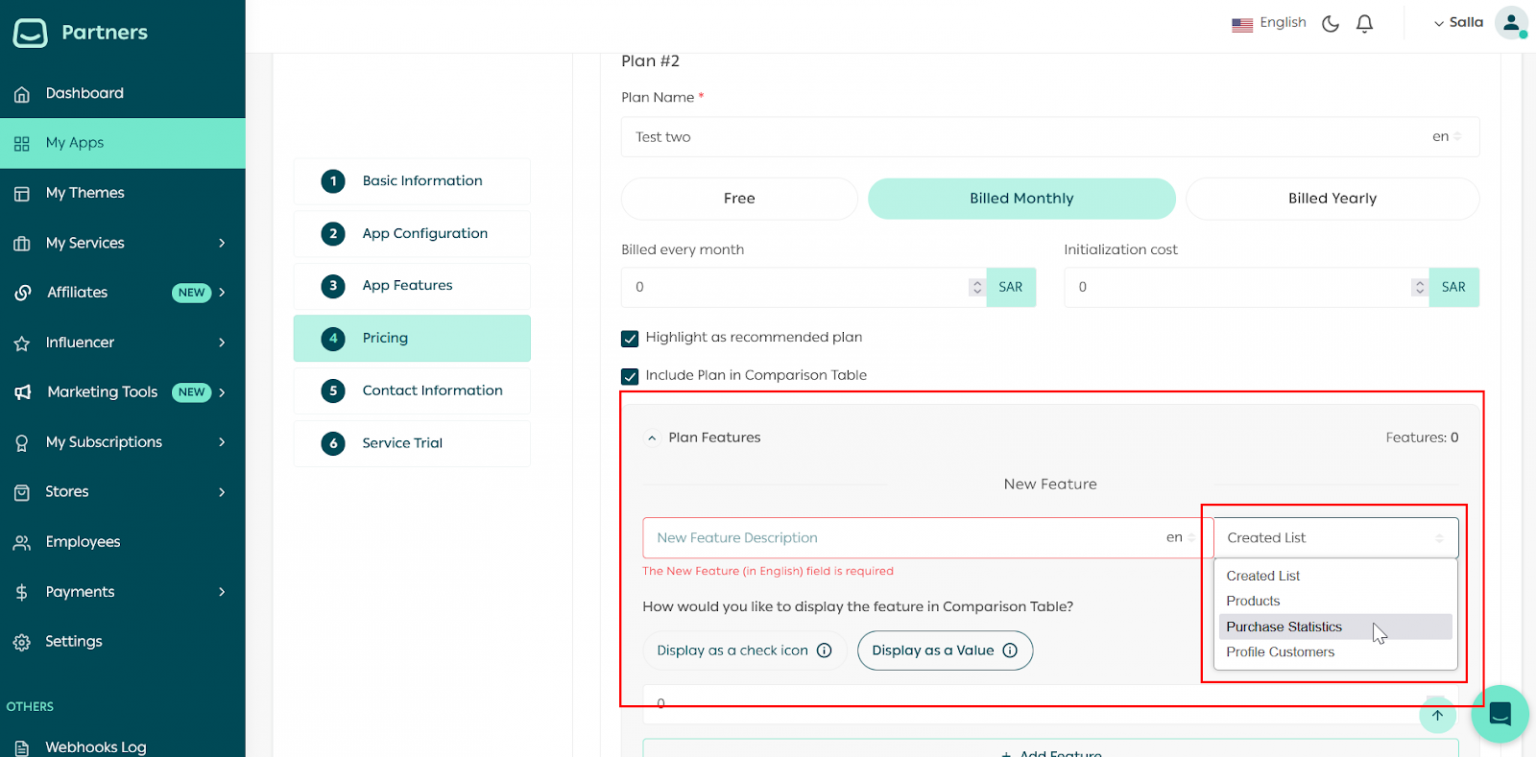Screen dimensions: 1536x757
Task: Select Purchase Statistics from the feature dropdown
Action: pos(1283,626)
